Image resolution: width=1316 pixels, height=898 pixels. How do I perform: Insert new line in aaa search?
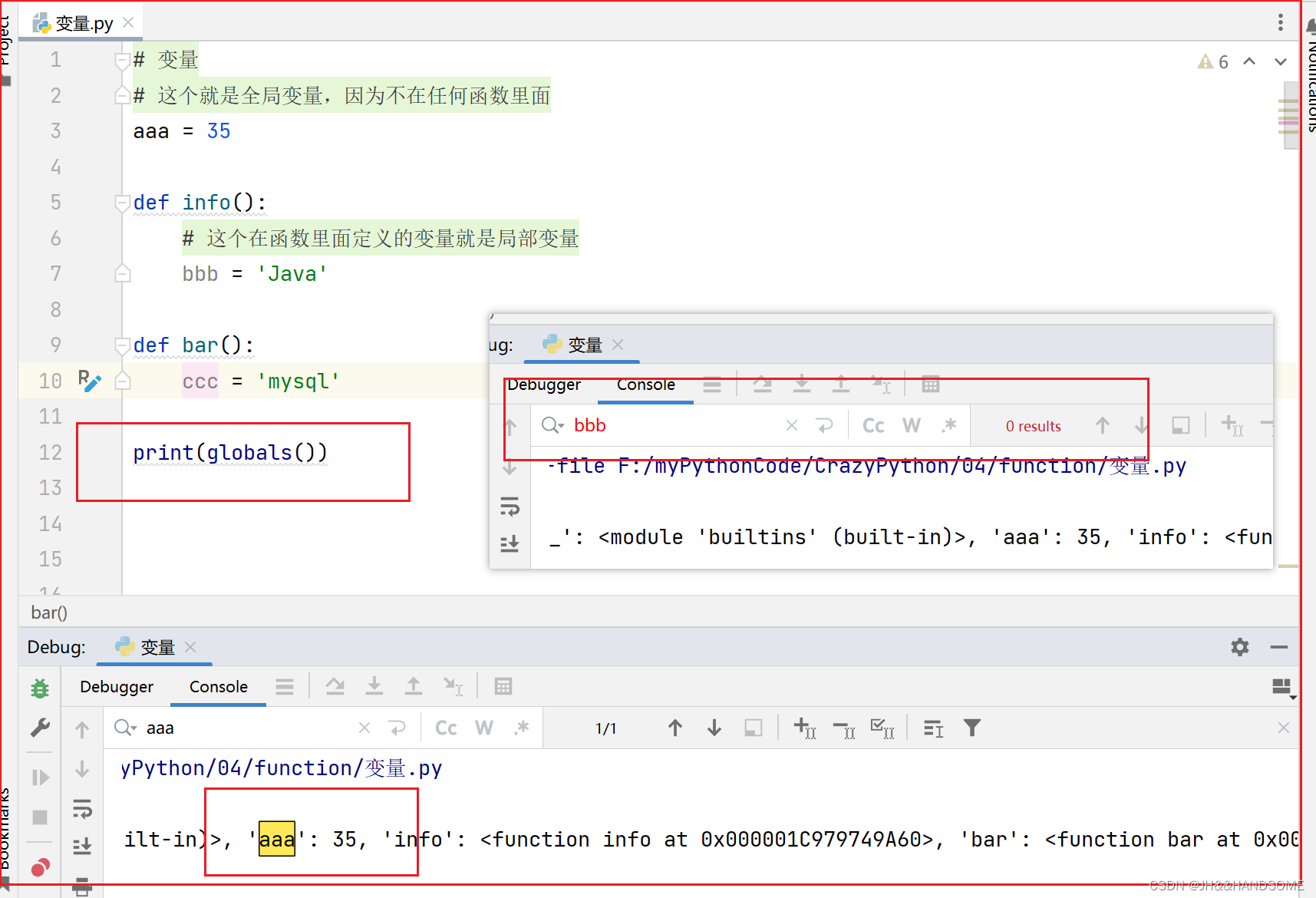[397, 728]
